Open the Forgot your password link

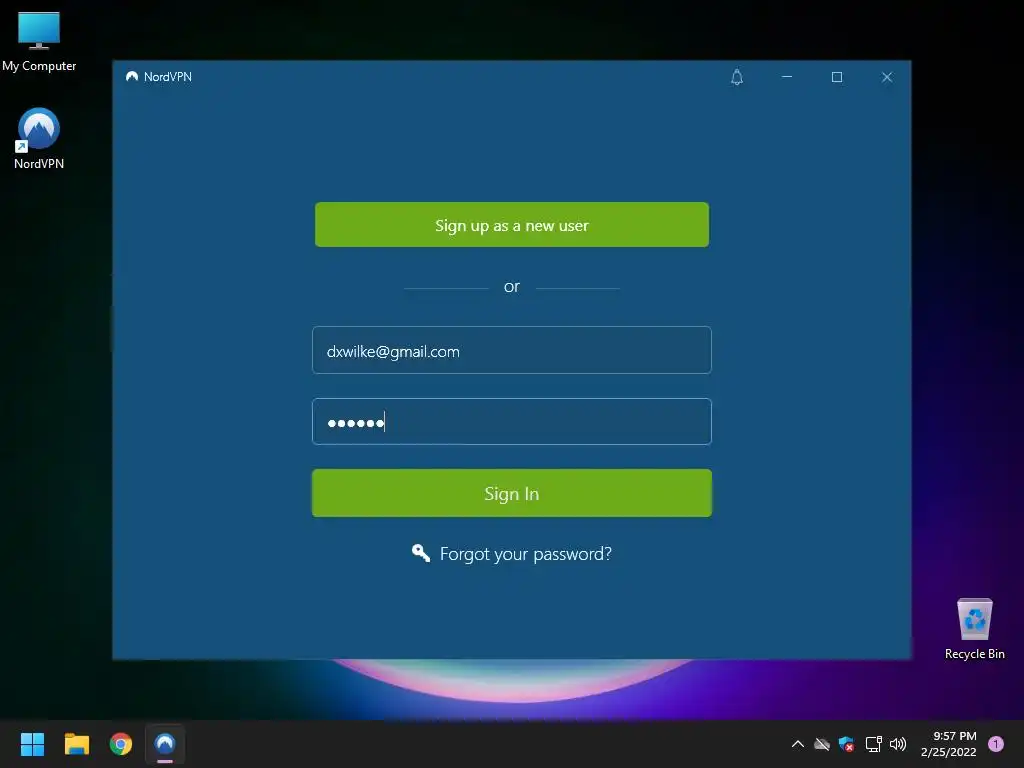526,554
